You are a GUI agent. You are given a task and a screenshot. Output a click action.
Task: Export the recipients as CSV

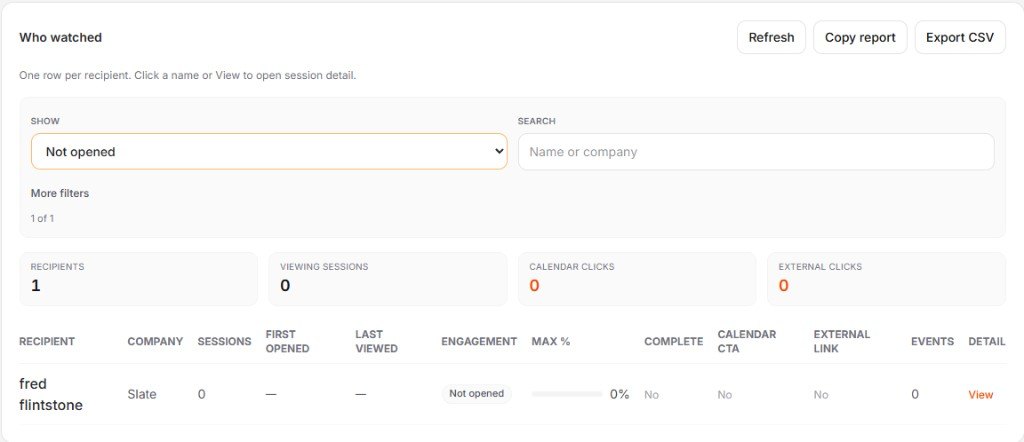(960, 37)
